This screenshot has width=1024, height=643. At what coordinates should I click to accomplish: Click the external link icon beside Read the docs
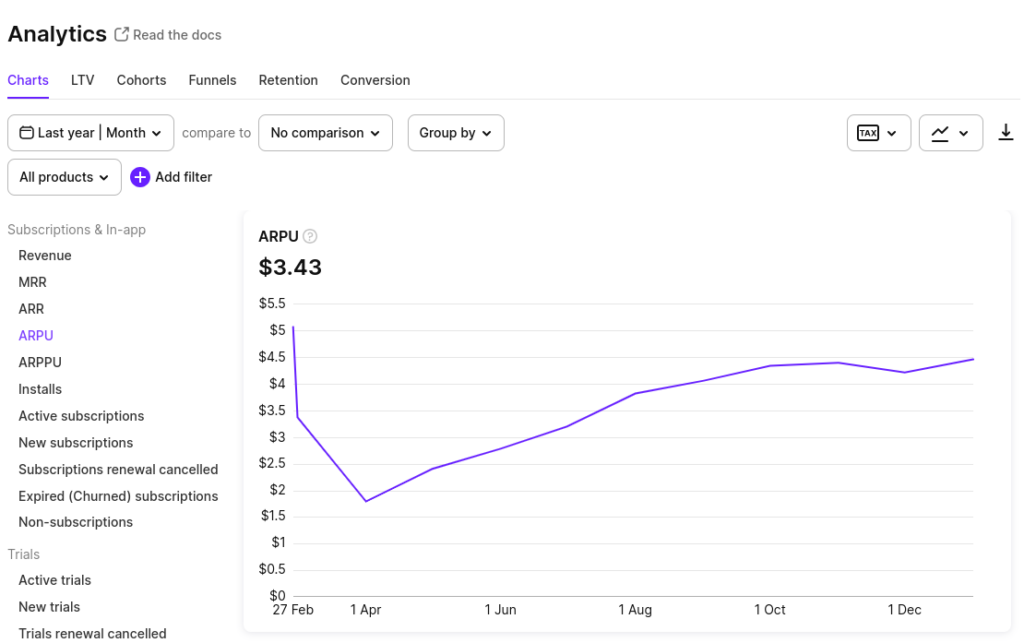(122, 35)
